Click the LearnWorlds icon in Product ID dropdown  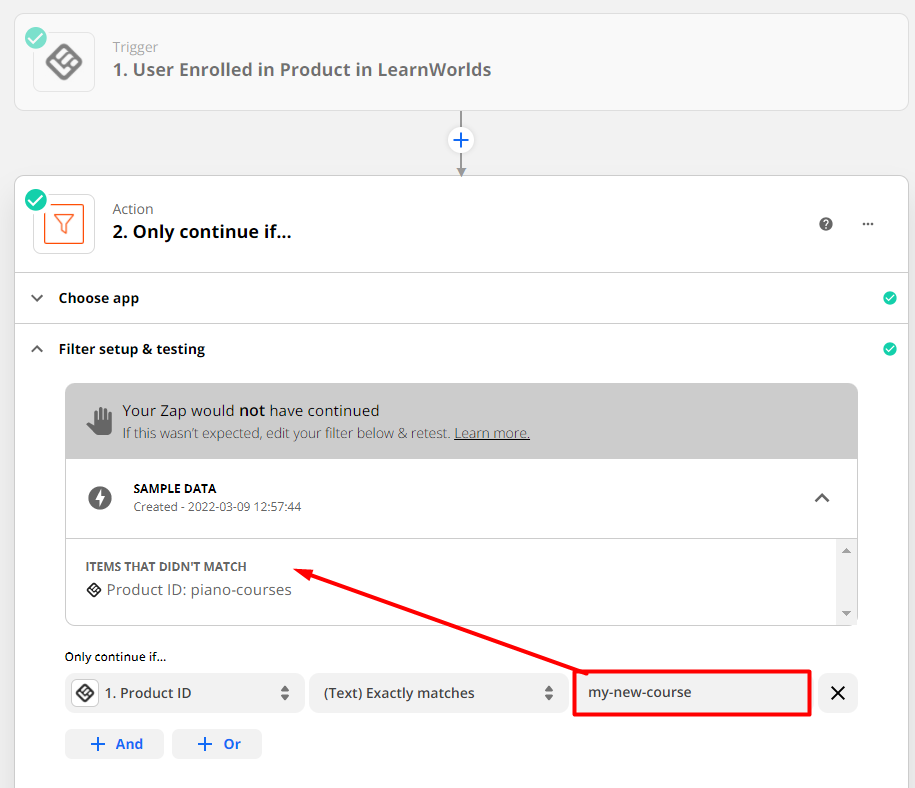tap(85, 693)
